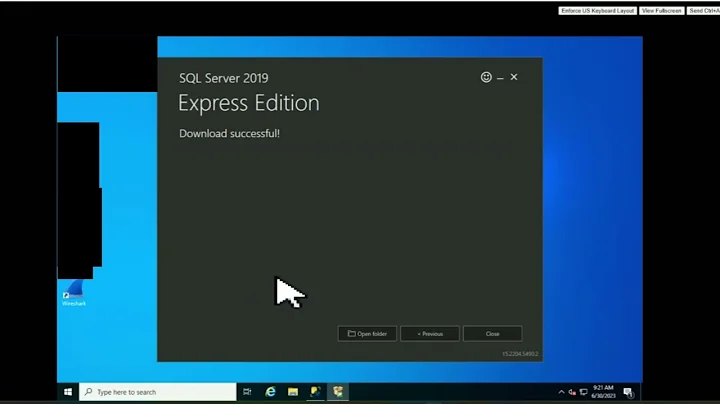Open the Windows Start menu

point(68,392)
